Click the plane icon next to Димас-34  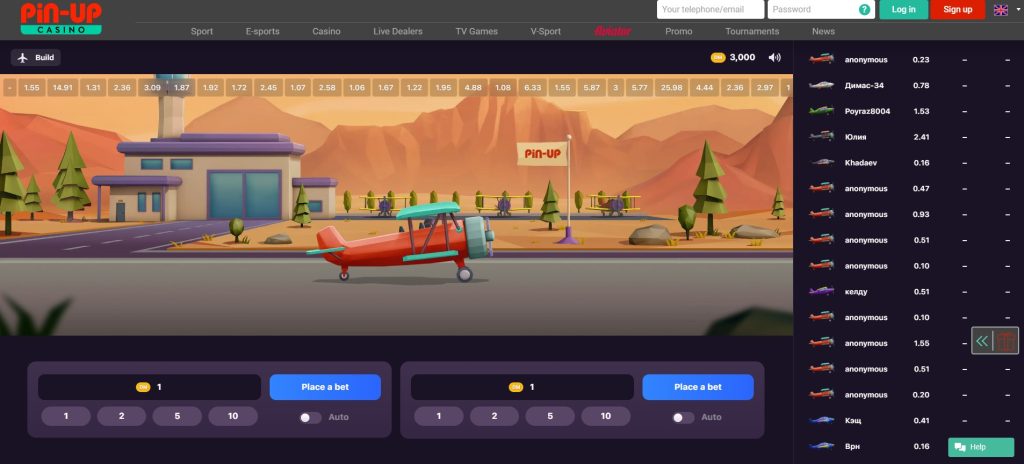(822, 86)
